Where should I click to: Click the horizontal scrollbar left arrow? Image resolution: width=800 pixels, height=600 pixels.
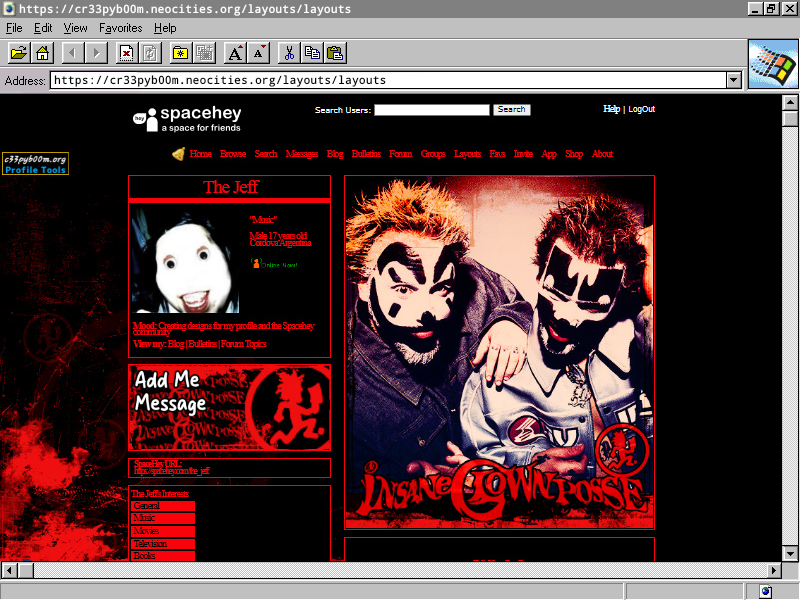(10, 570)
